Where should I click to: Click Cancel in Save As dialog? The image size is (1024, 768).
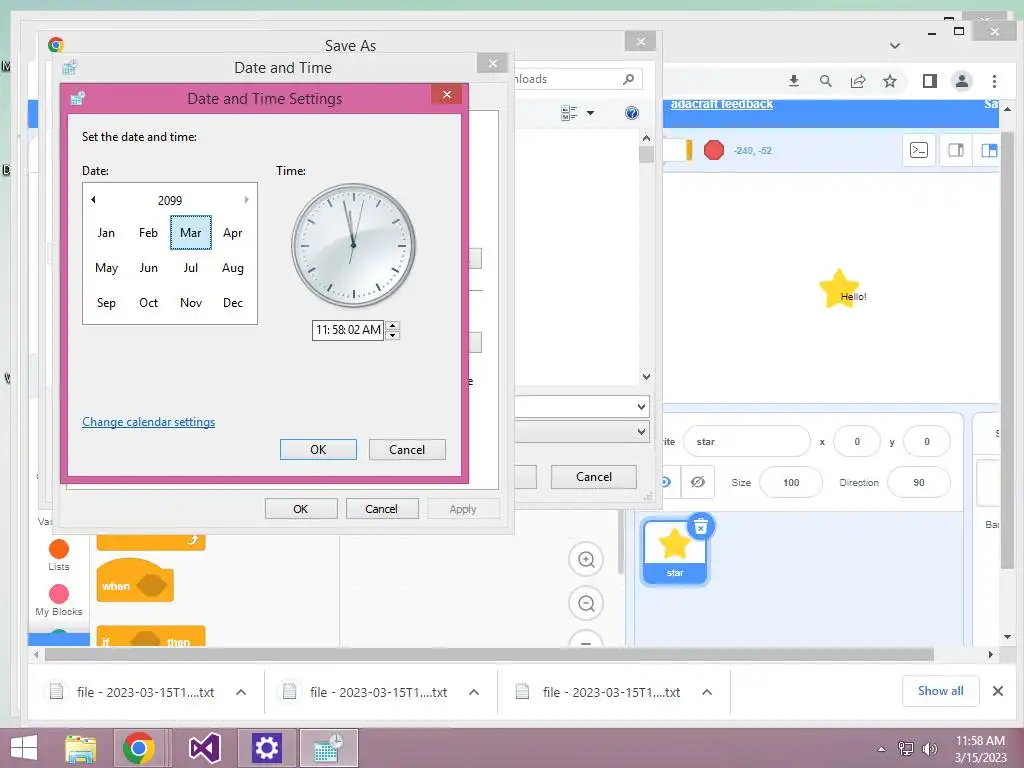point(594,477)
